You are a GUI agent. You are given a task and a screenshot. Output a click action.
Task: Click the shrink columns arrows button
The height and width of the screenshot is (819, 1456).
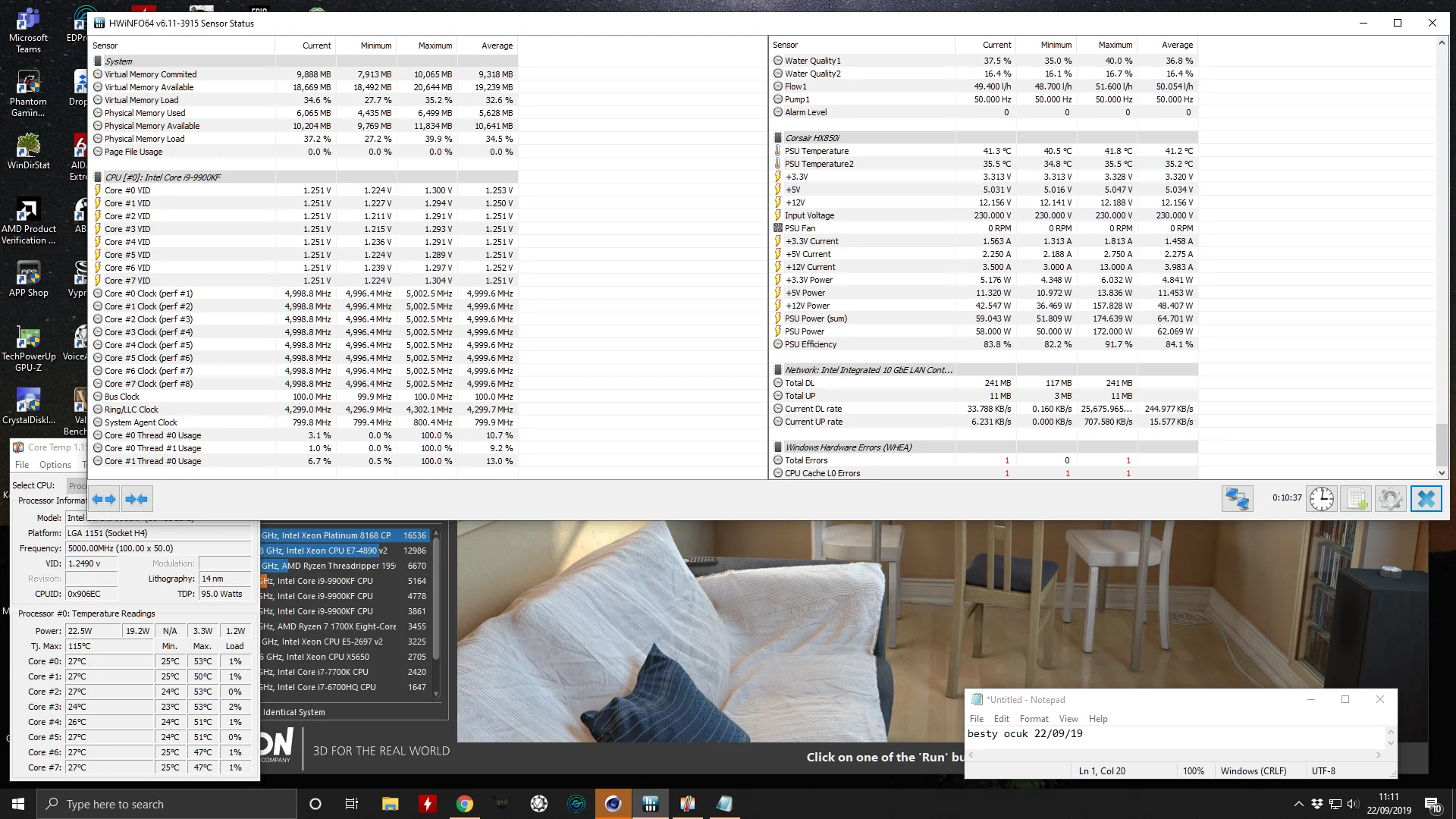pos(136,499)
